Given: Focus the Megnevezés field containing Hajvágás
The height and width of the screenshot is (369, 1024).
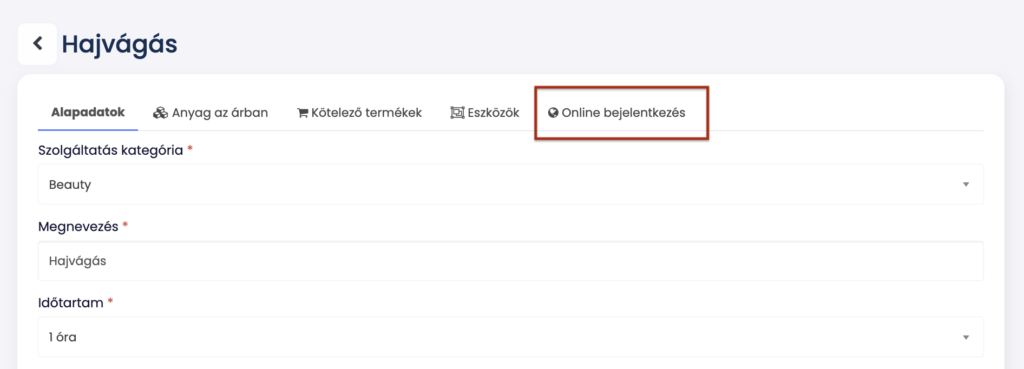Looking at the screenshot, I should coord(511,261).
